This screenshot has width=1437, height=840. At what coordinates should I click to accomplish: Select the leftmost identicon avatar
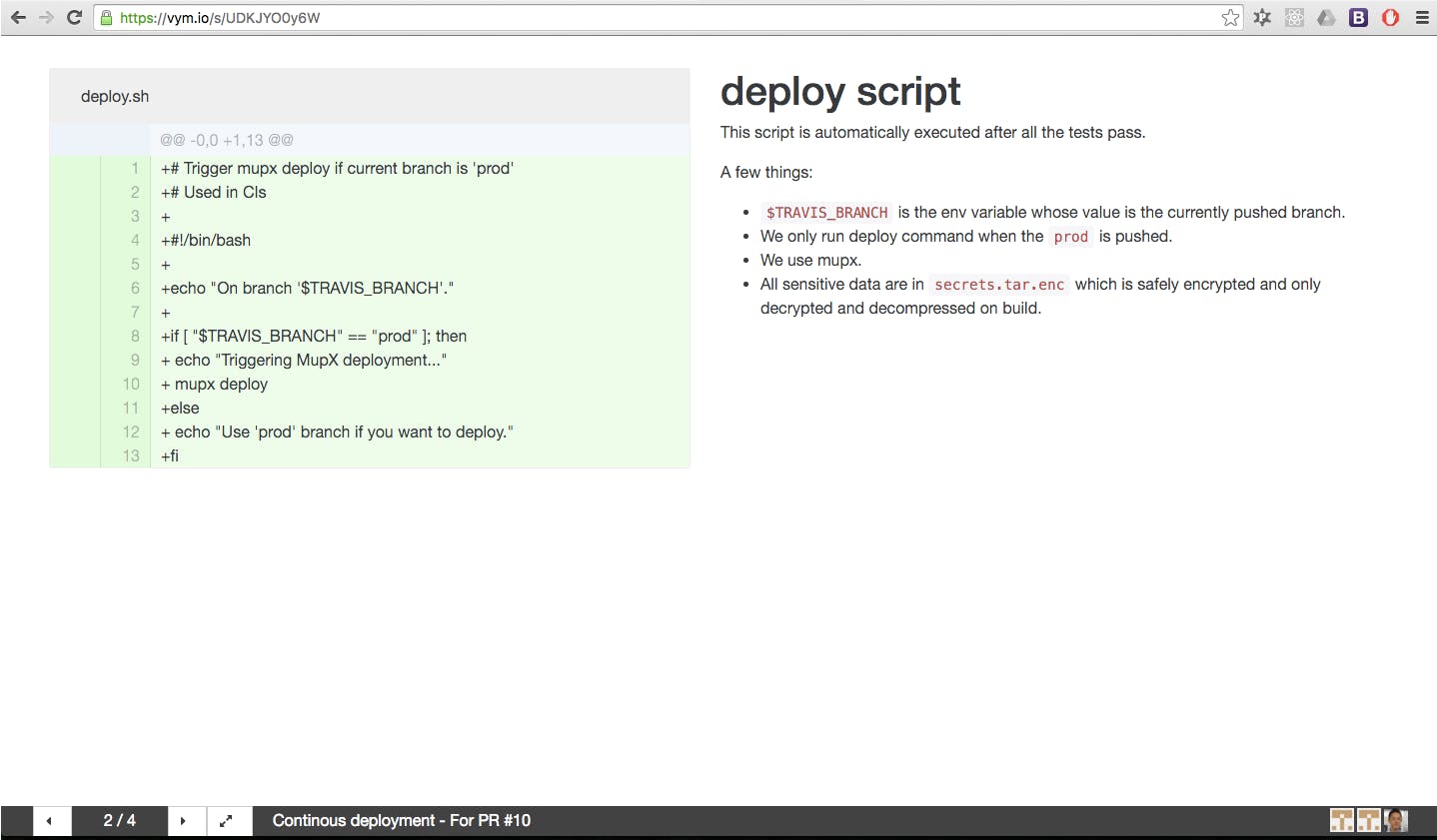(1342, 821)
